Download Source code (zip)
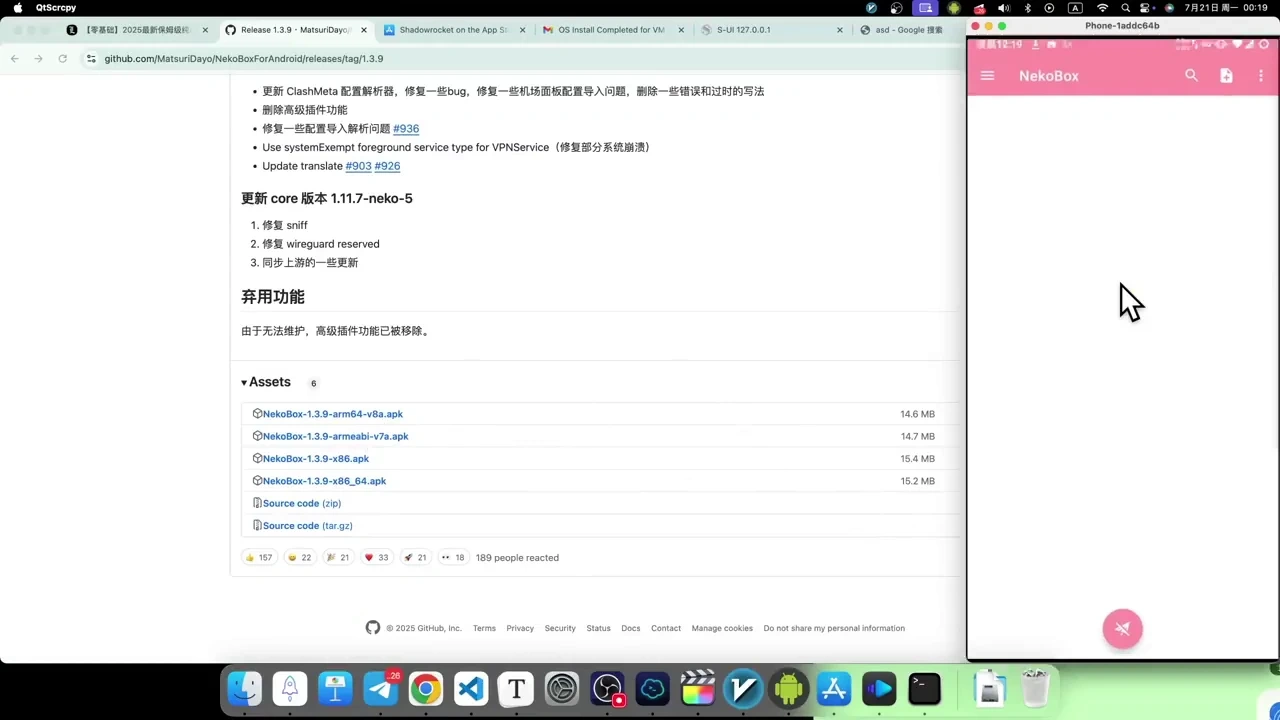 click(x=302, y=503)
